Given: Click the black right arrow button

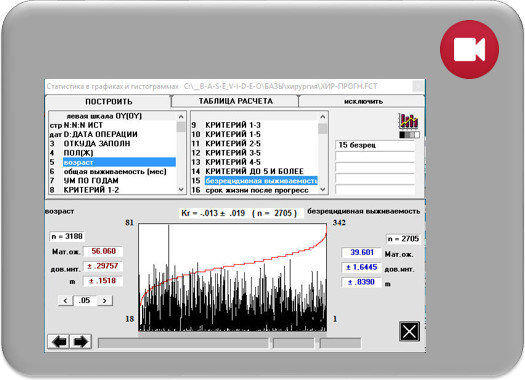Looking at the screenshot, I should (81, 342).
